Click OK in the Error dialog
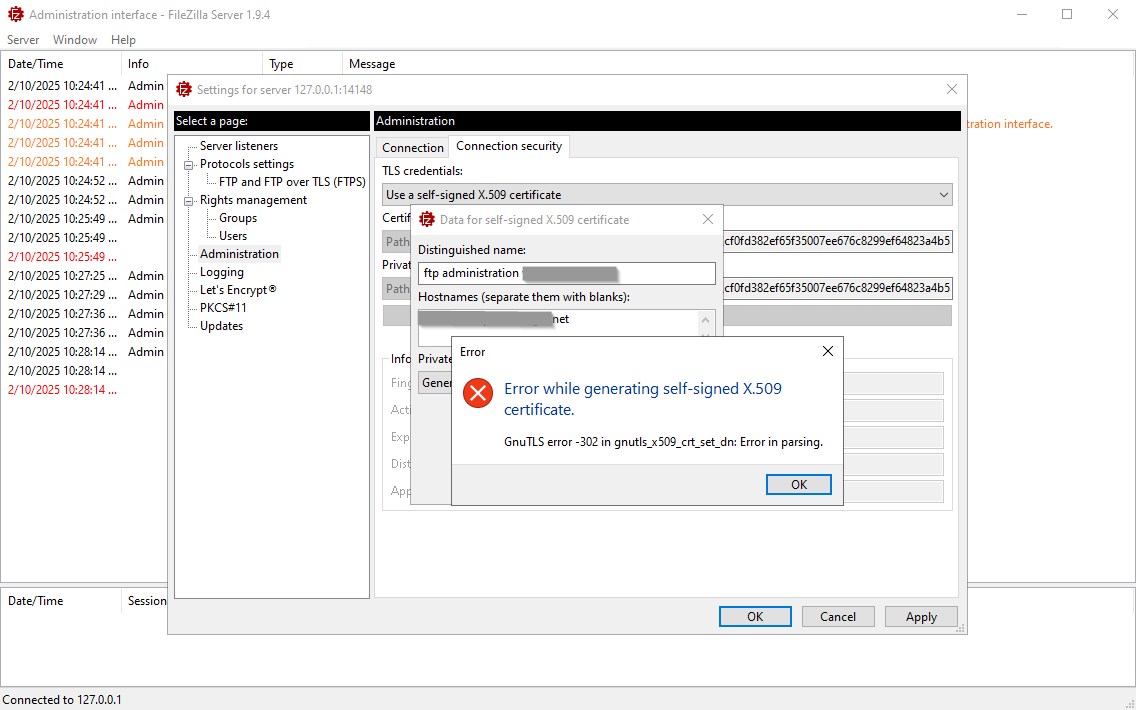This screenshot has width=1136, height=710. pyautogui.click(x=798, y=485)
